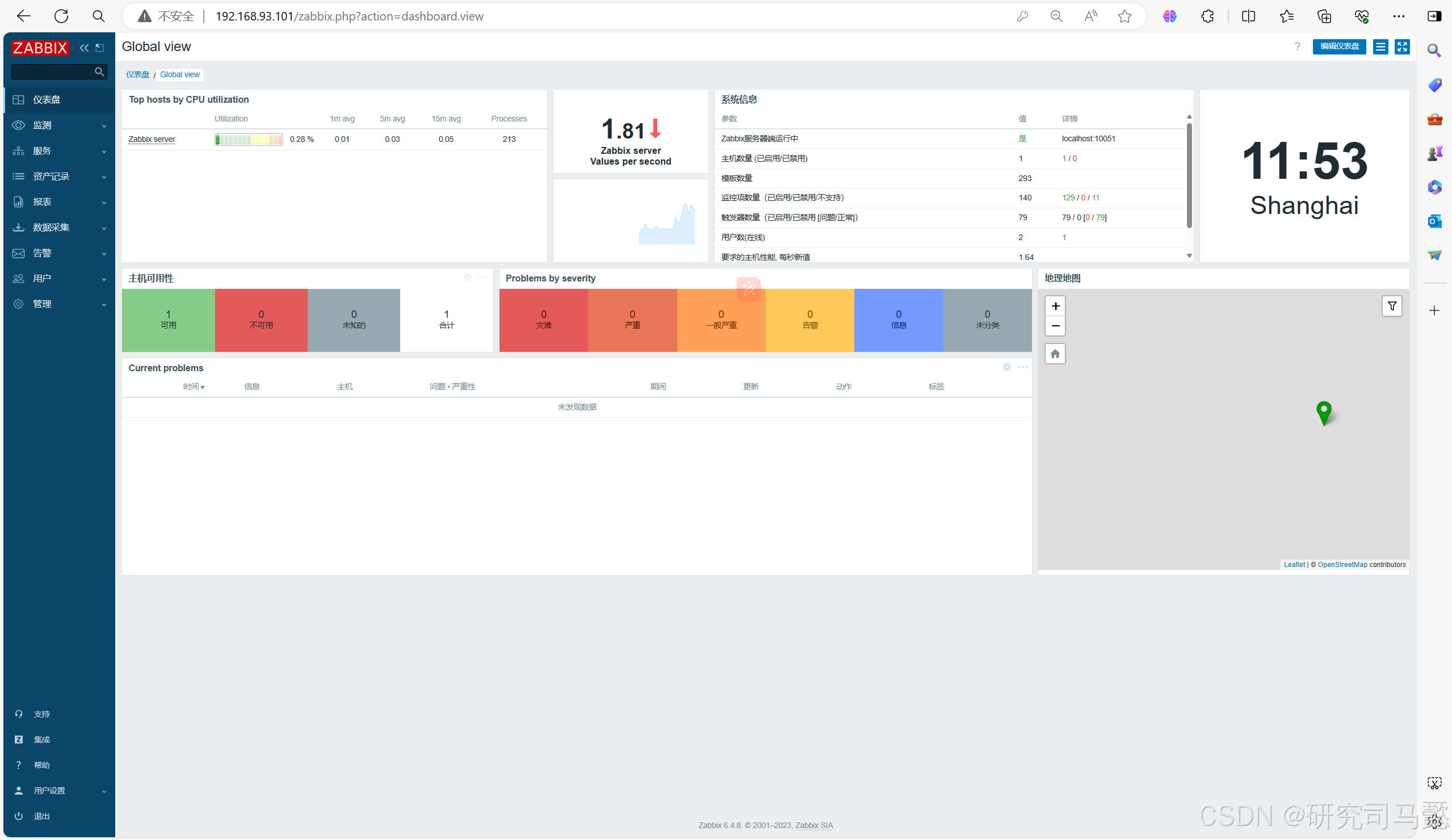Click the 告警 warning severity tile
The width and height of the screenshot is (1452, 840).
pos(809,320)
